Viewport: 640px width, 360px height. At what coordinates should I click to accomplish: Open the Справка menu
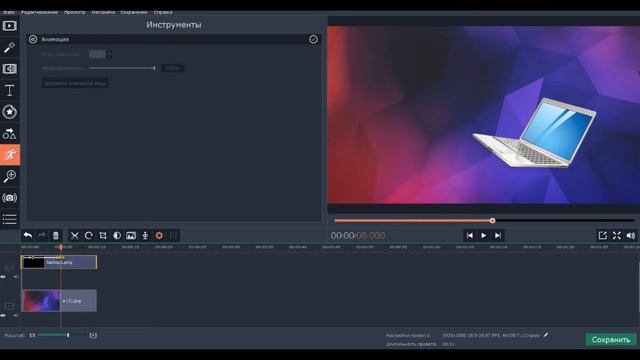tap(163, 12)
